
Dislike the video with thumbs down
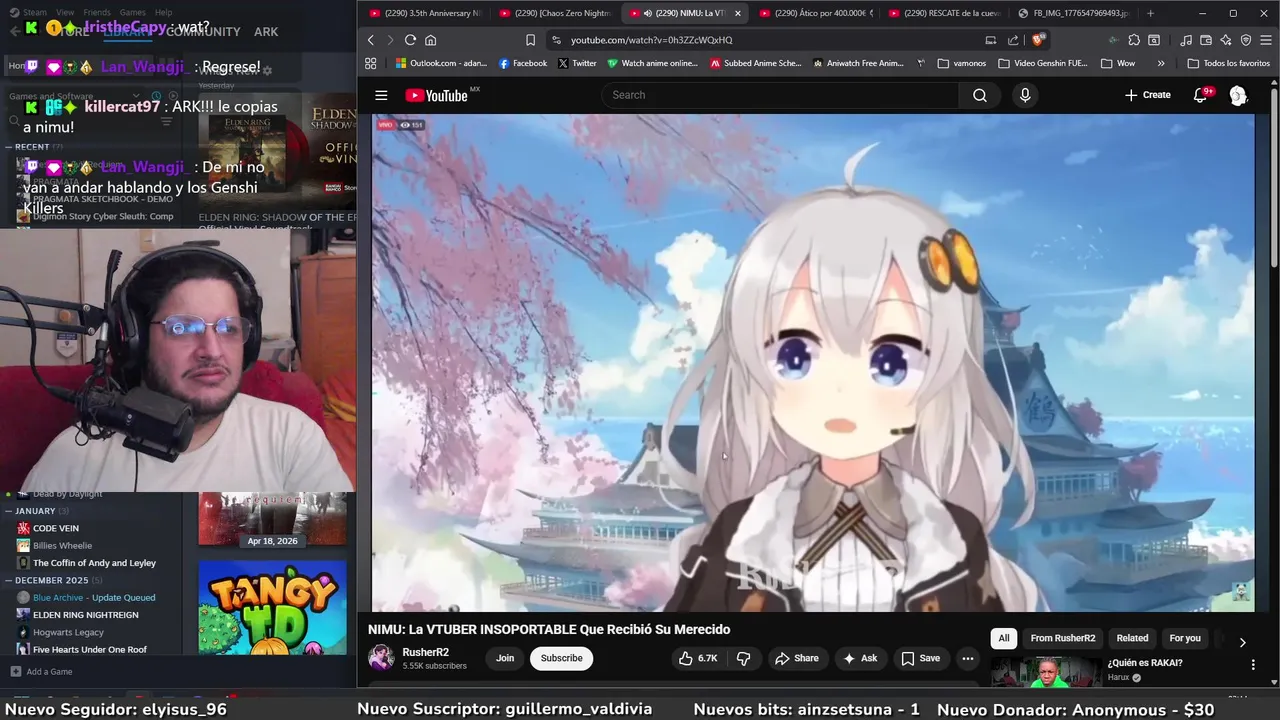[743, 658]
